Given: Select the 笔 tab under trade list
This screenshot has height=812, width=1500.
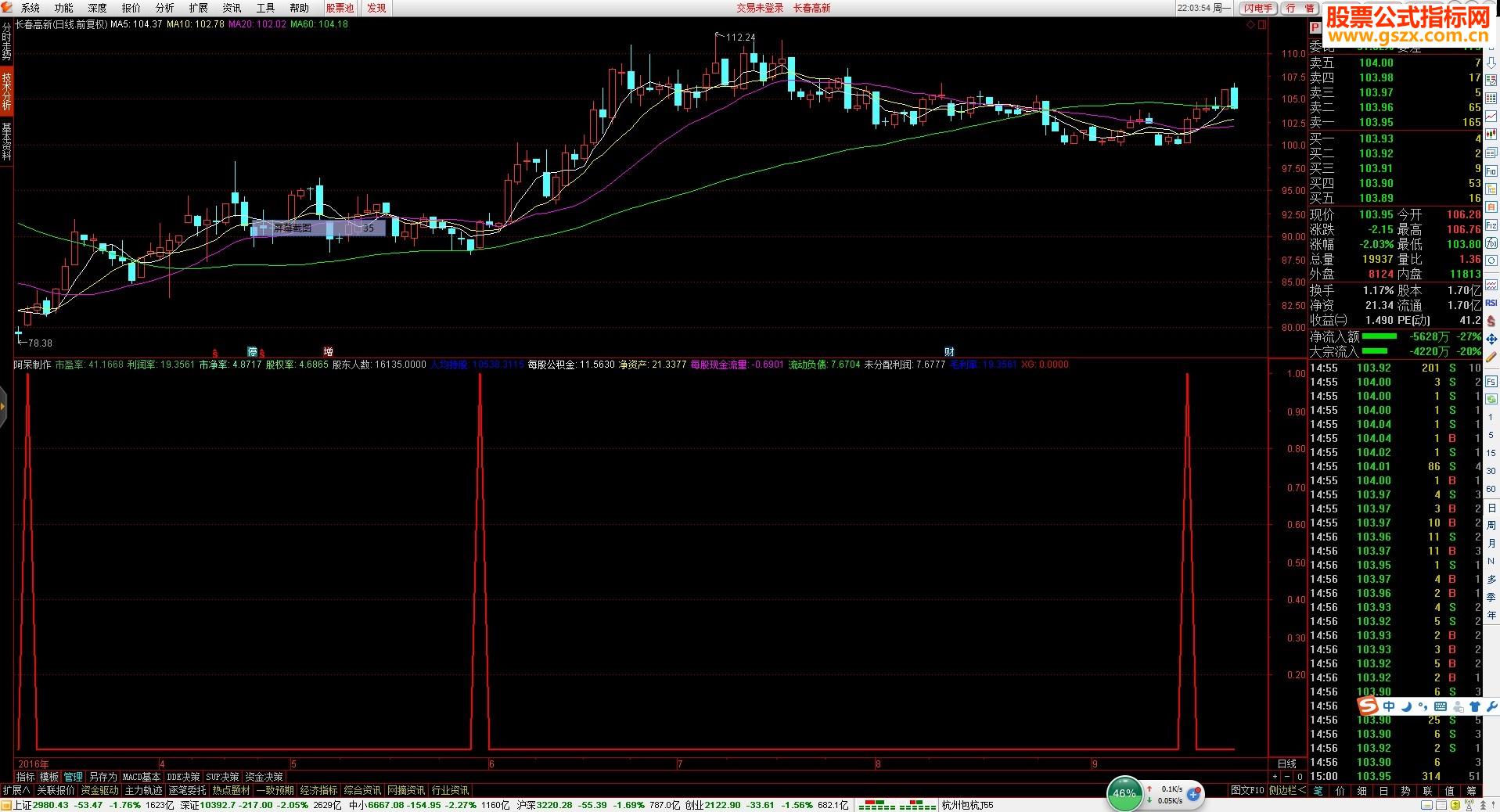Looking at the screenshot, I should point(1318,791).
